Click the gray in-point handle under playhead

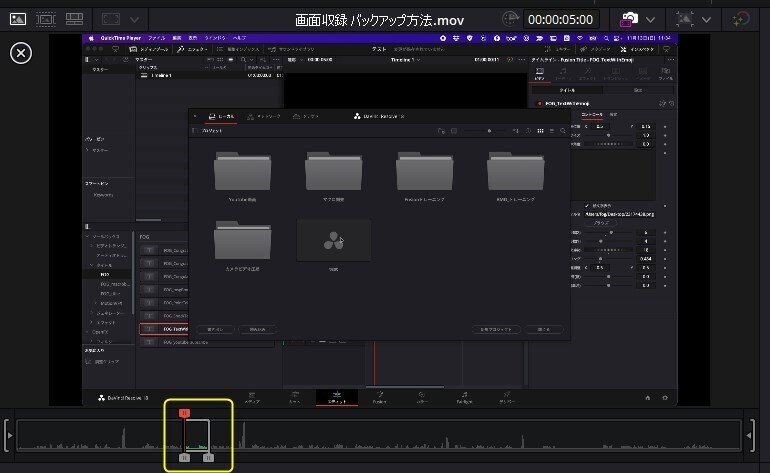point(185,458)
